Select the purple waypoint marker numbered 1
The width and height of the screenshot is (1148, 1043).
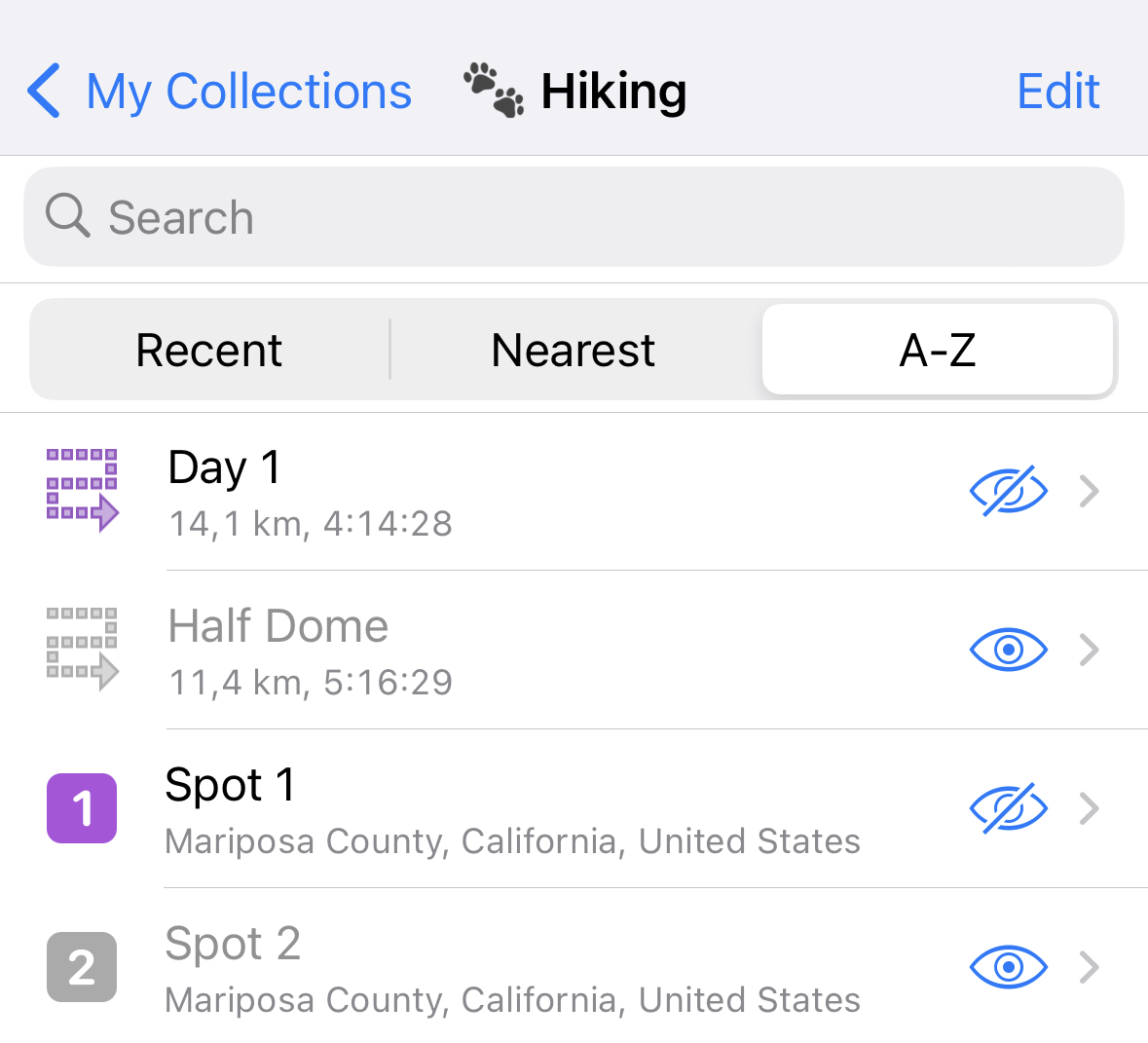click(82, 808)
